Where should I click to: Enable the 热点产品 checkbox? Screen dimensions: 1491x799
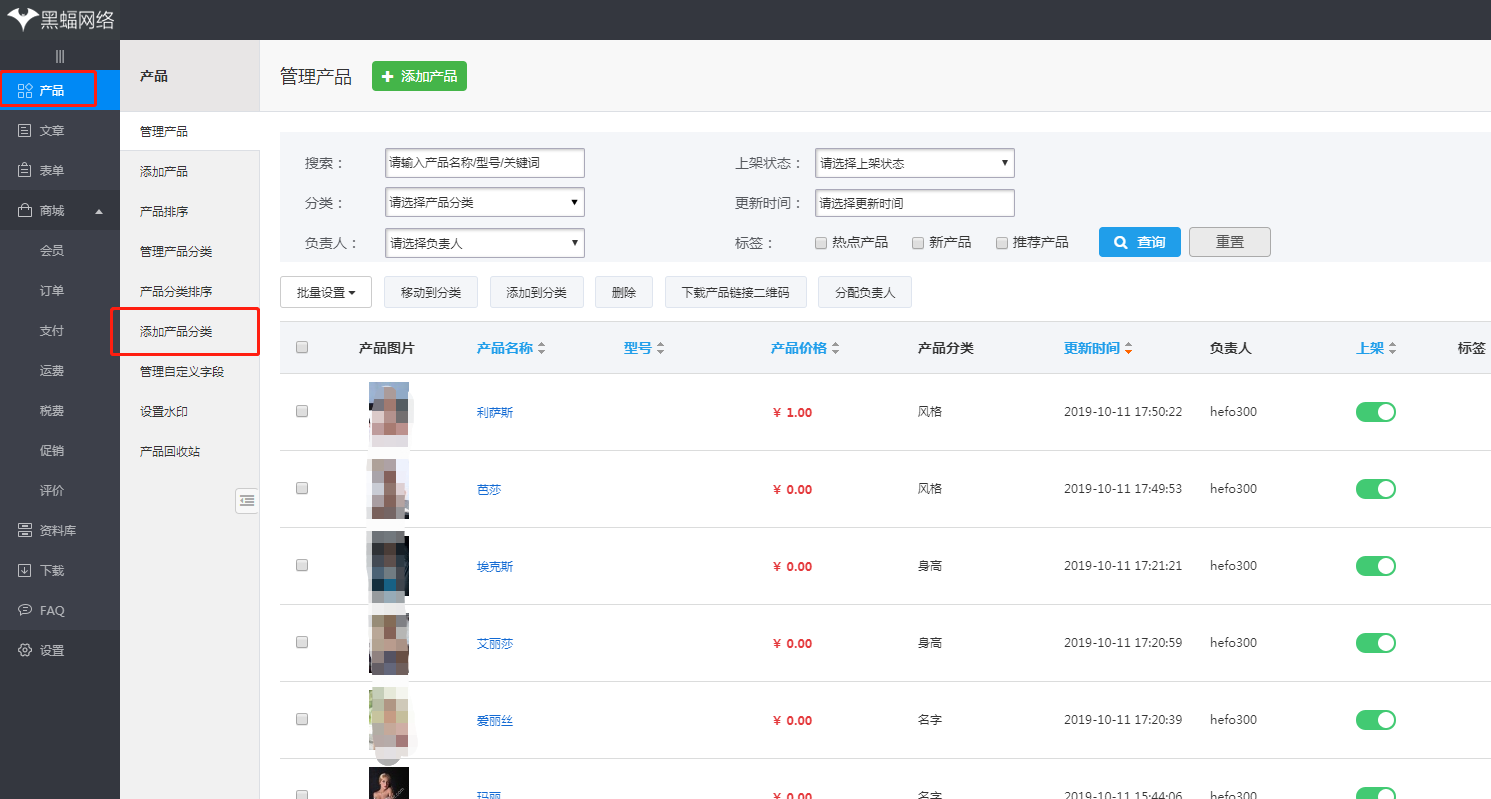(x=820, y=242)
